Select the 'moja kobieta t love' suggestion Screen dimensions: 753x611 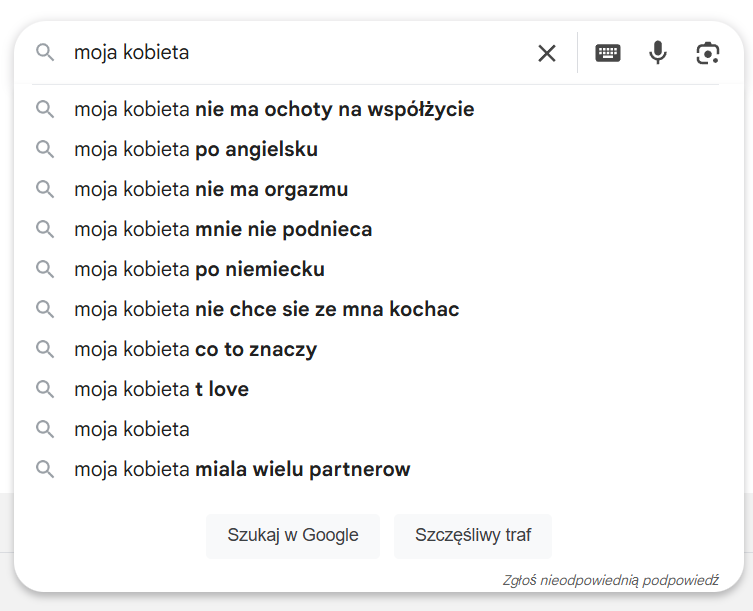[x=161, y=389]
